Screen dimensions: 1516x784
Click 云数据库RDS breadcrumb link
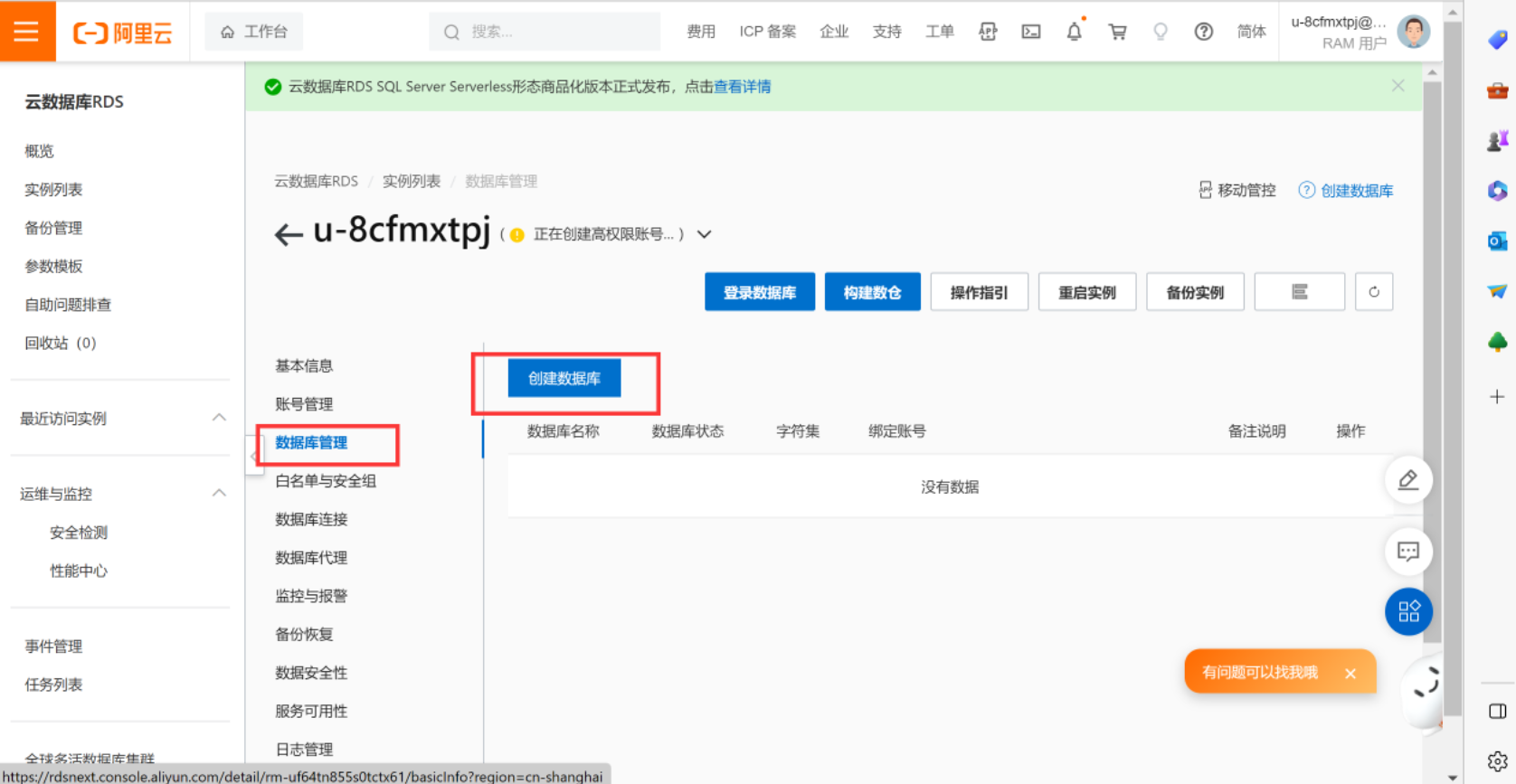(317, 181)
